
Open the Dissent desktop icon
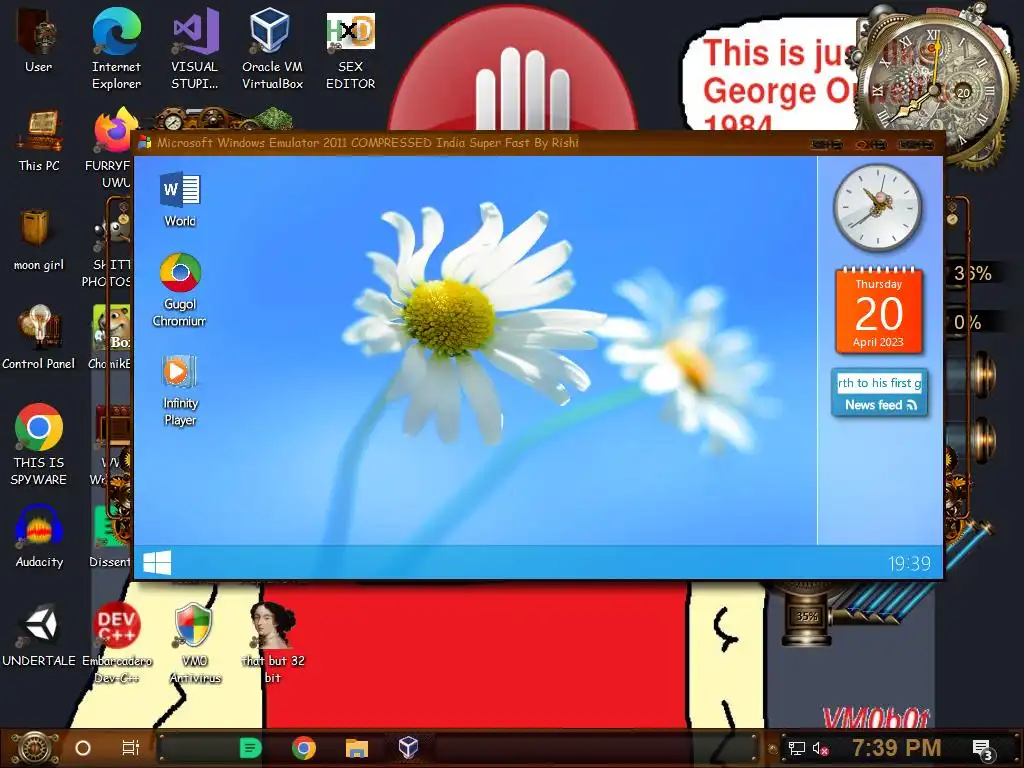tap(110, 536)
